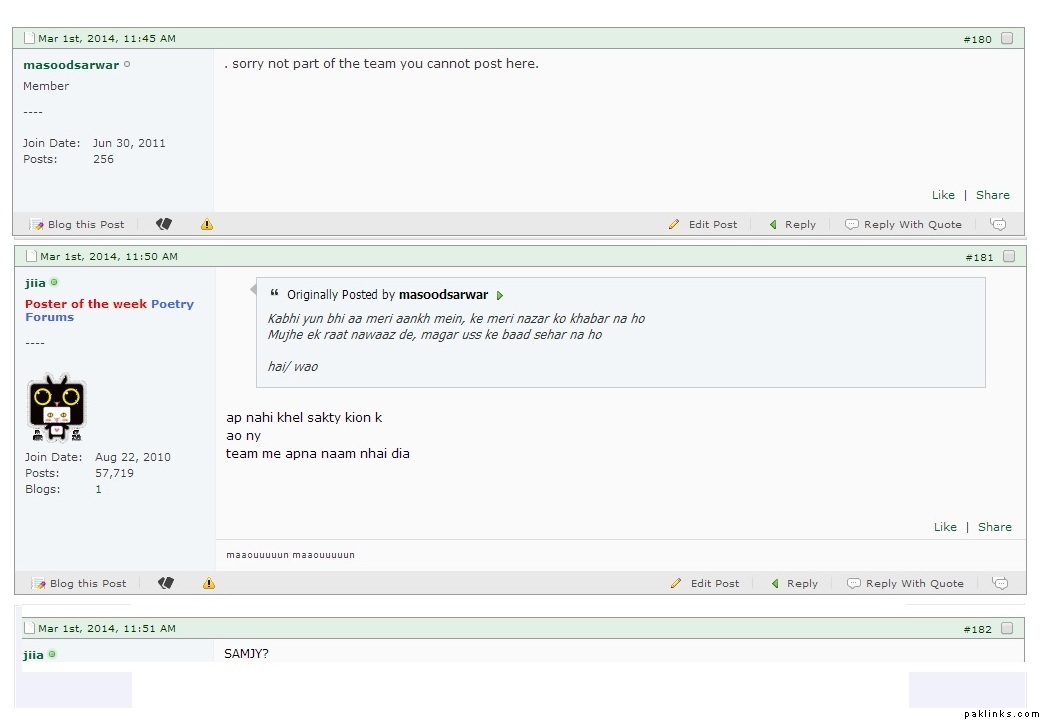Screen dimensions: 1040x720
Task: Check the box next to post #182
Action: tap(1007, 629)
